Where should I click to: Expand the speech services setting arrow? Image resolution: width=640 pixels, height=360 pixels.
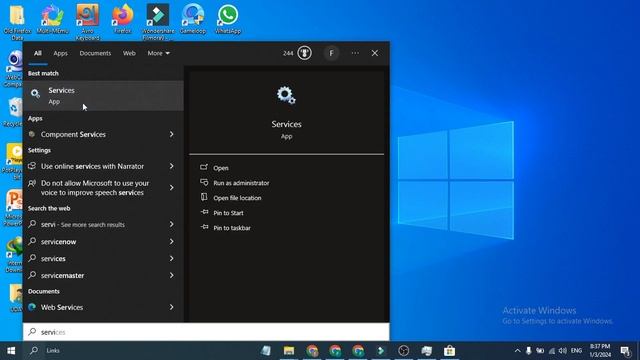pos(171,188)
